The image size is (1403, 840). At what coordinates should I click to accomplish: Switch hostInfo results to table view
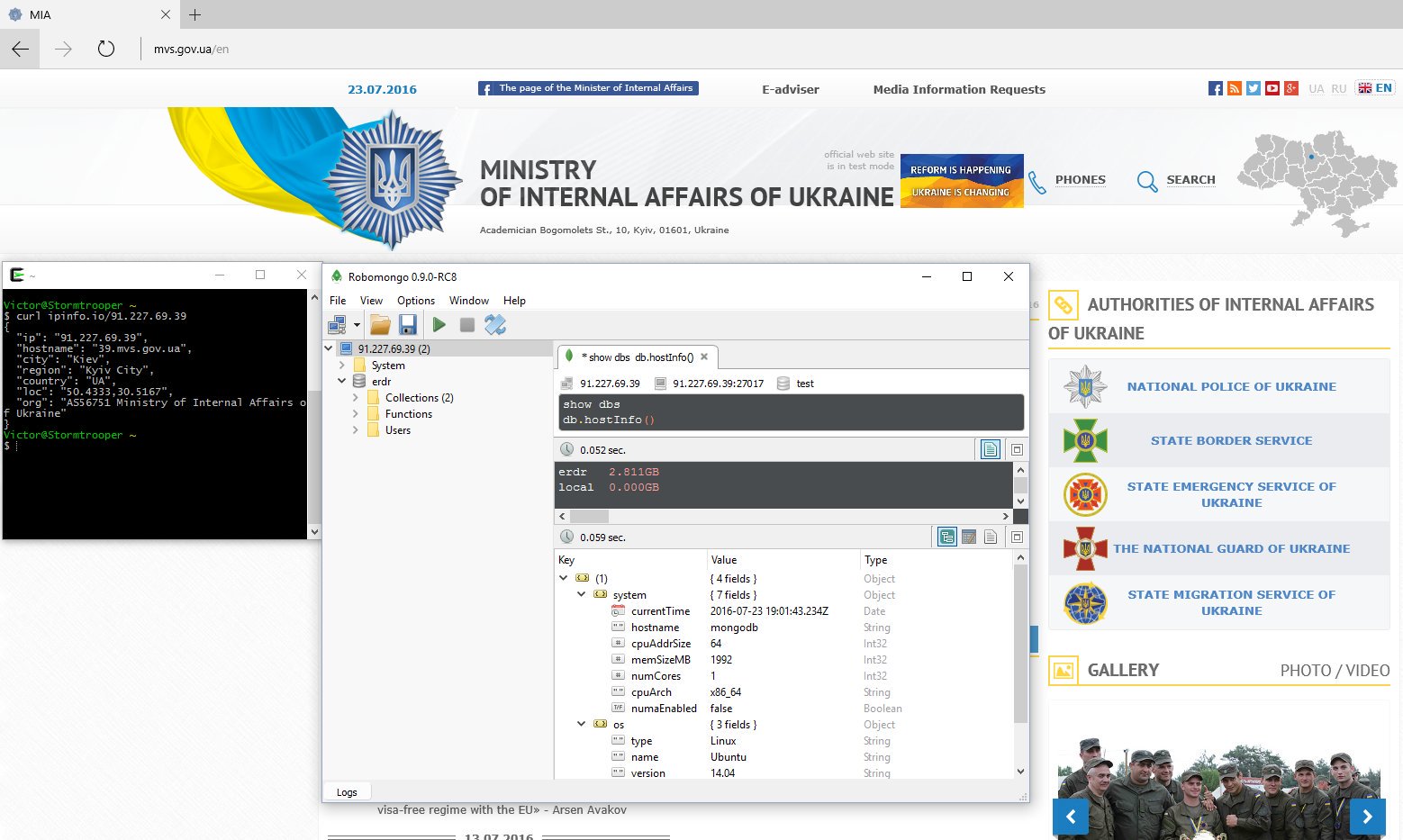coord(969,537)
